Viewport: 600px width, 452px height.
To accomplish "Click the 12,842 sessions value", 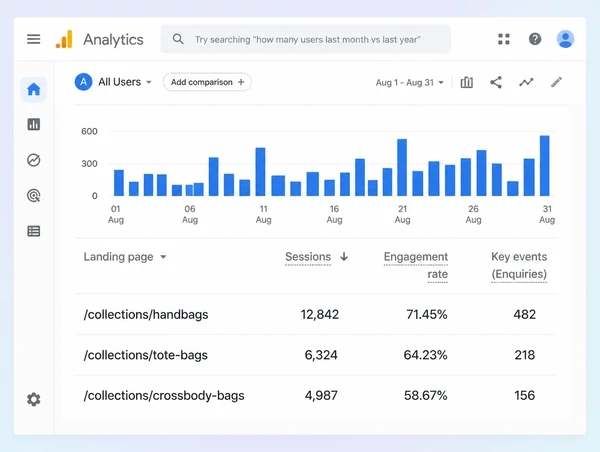I will pos(320,315).
